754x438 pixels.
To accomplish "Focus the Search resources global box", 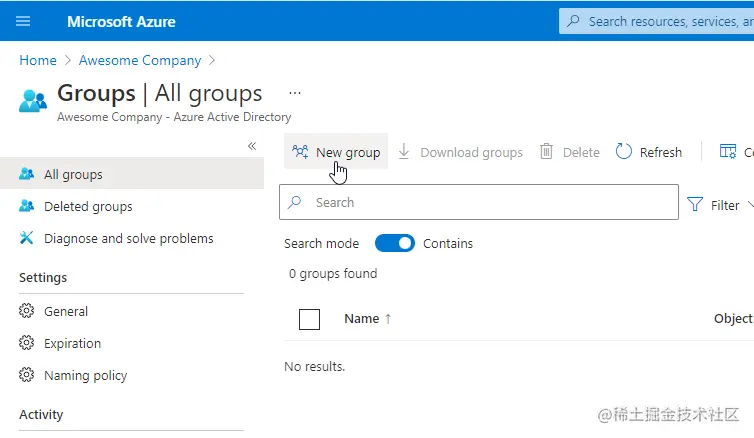I will (x=656, y=21).
